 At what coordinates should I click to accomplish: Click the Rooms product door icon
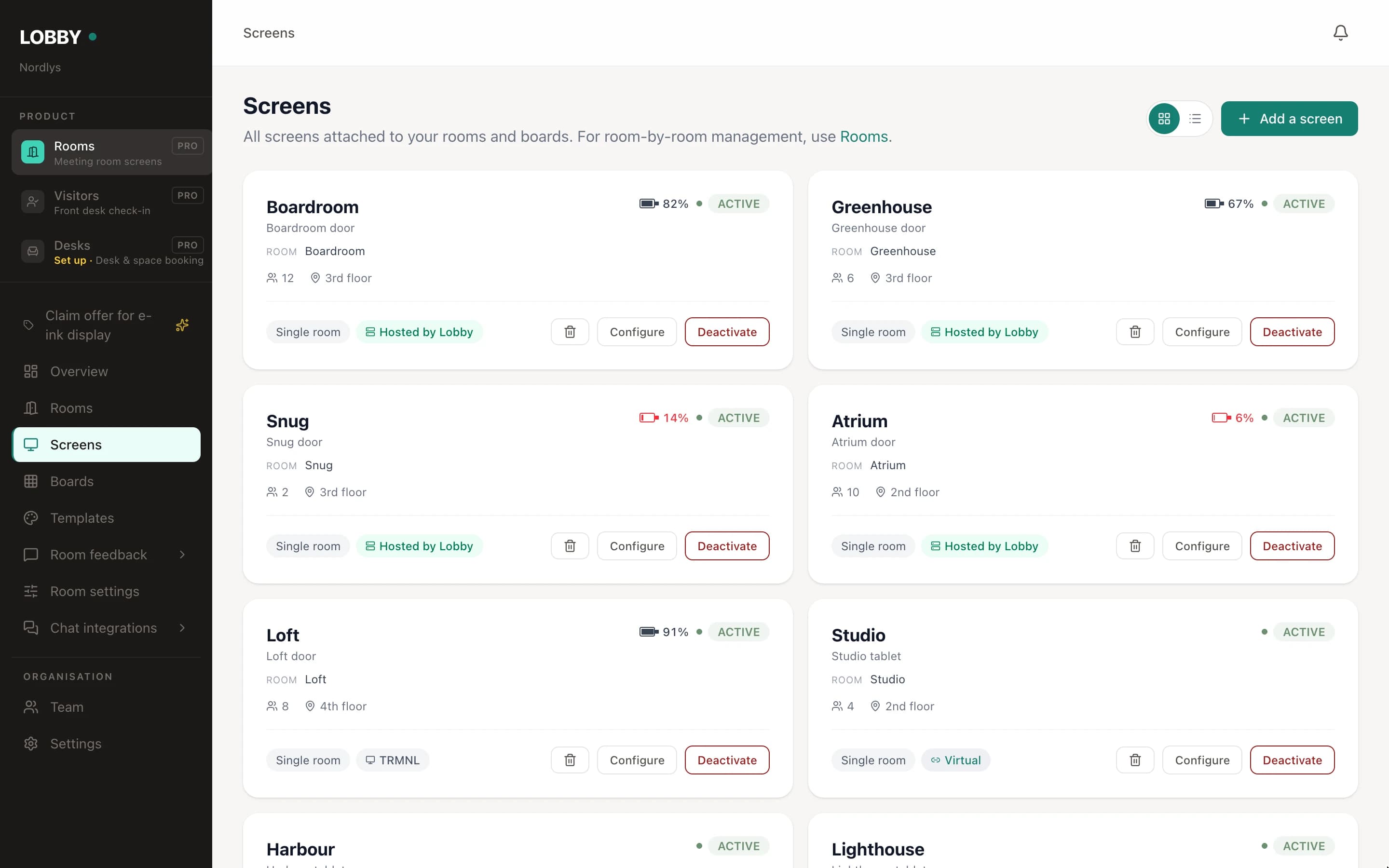[33, 152]
